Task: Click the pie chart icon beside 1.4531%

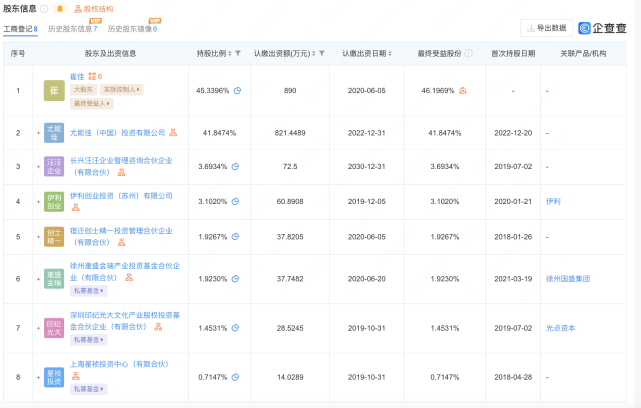Action: point(235,328)
